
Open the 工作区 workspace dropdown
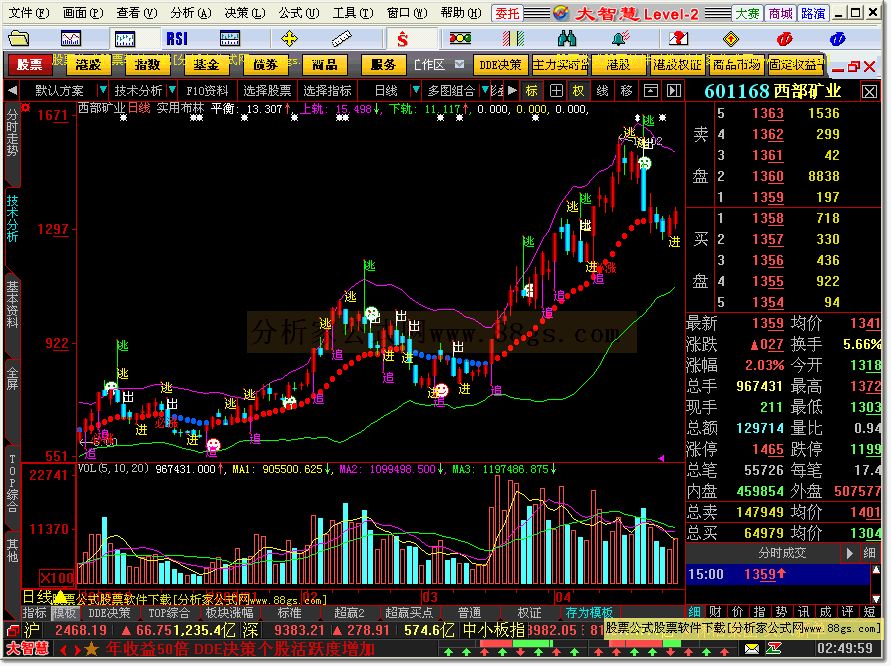click(459, 64)
